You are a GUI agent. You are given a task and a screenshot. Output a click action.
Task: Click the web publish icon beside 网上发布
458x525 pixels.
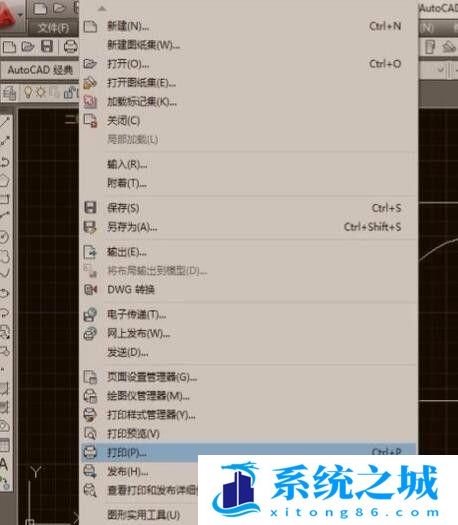click(x=90, y=333)
